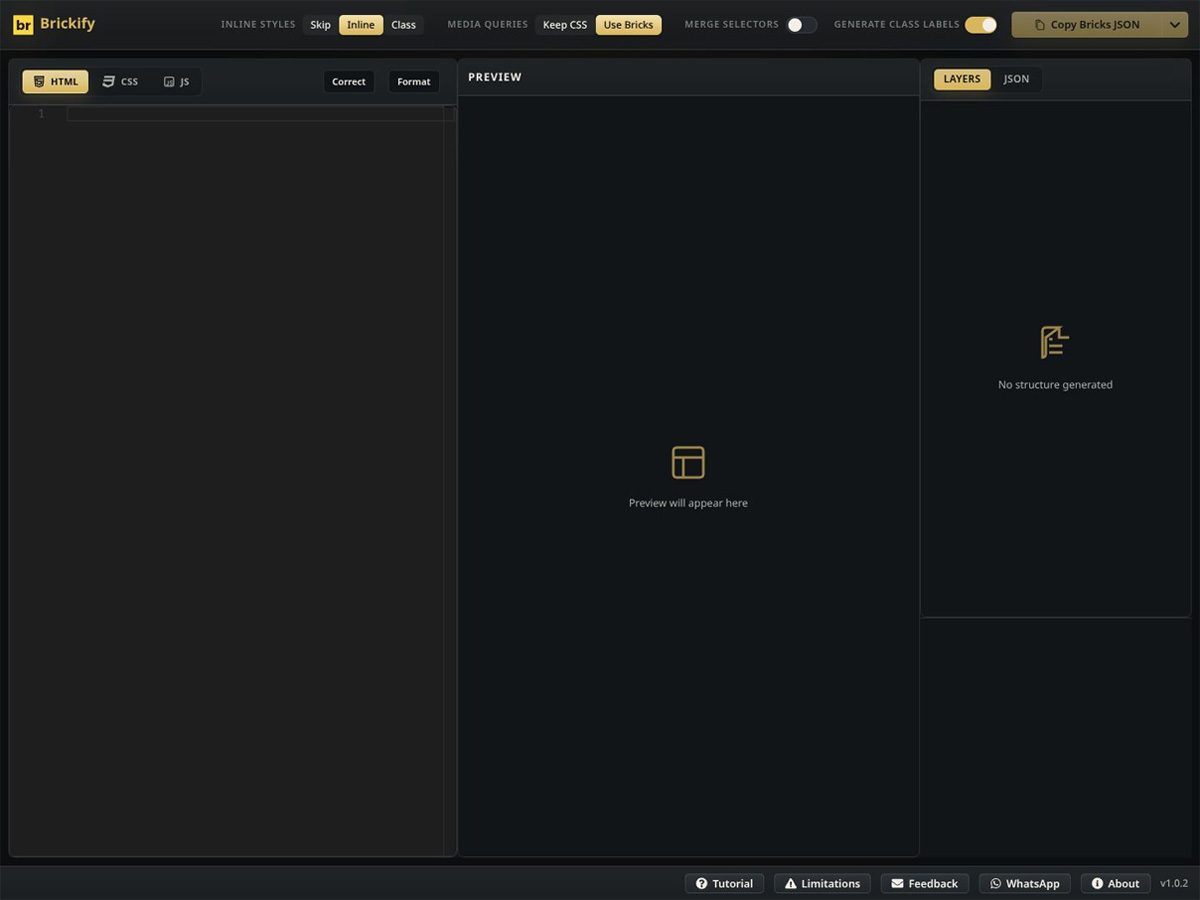Click the 'Preview will appear here' text
Image resolution: width=1200 pixels, height=900 pixels.
click(688, 503)
